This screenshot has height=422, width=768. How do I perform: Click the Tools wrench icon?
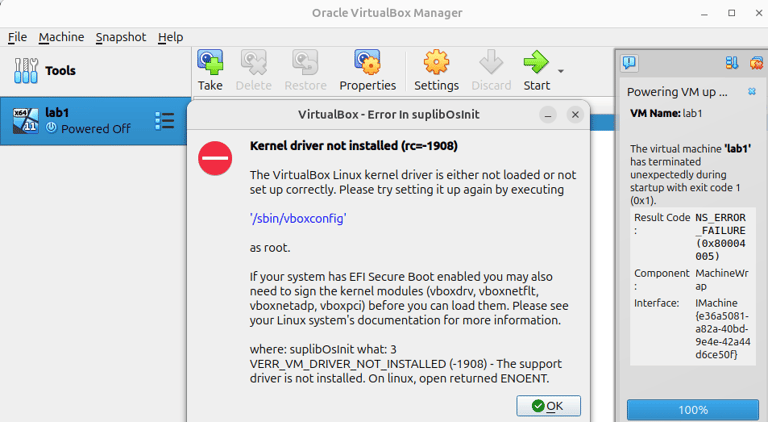(25, 70)
